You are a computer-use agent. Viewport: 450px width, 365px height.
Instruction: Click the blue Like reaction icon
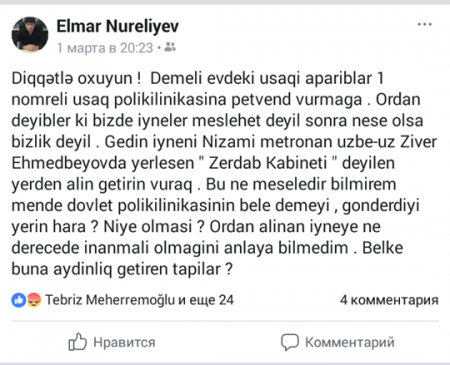[x=19, y=300]
